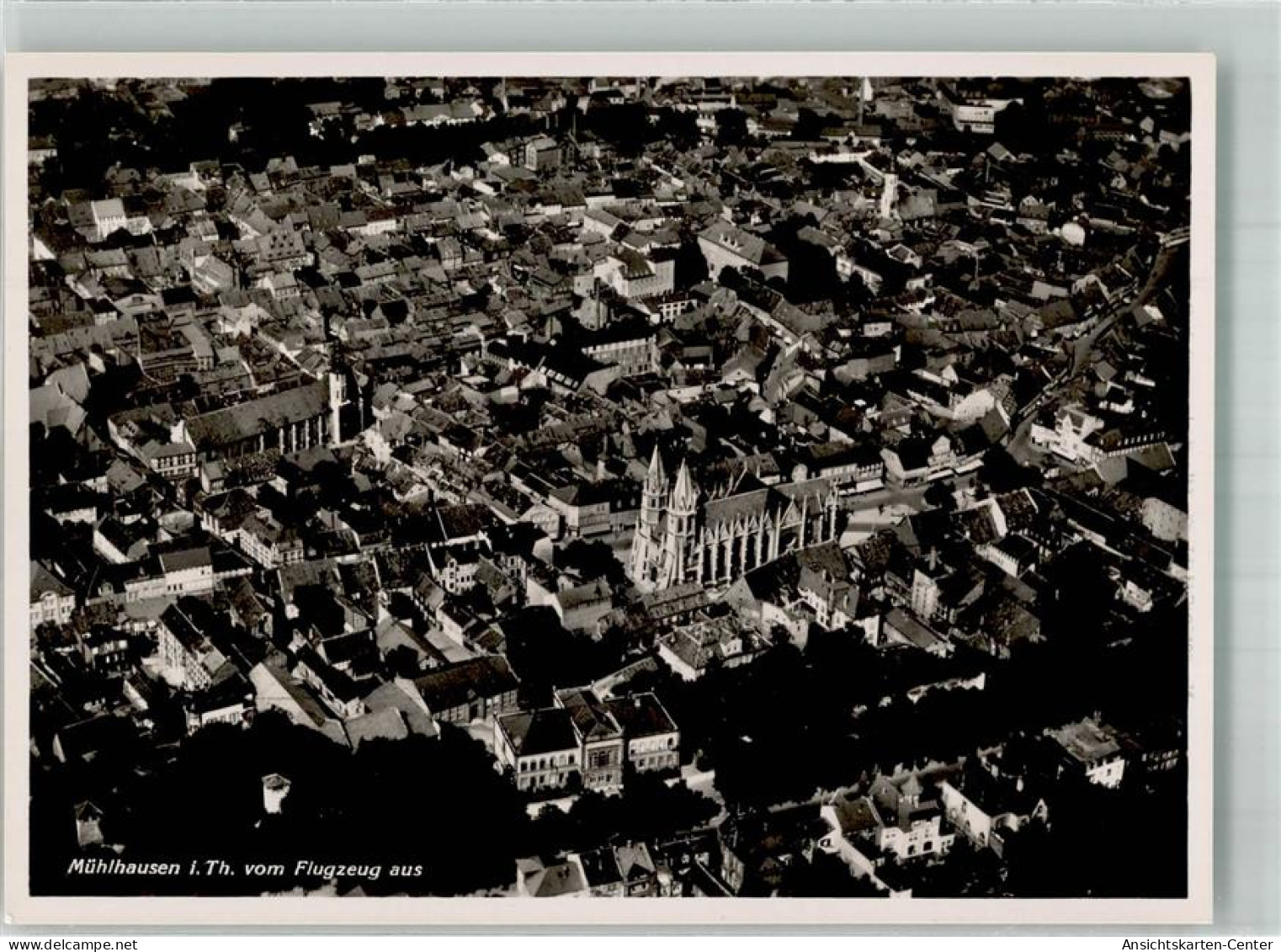The image size is (1281, 952).
Task: Click the white church steeple at top right
Action: pyautogui.click(x=865, y=91)
